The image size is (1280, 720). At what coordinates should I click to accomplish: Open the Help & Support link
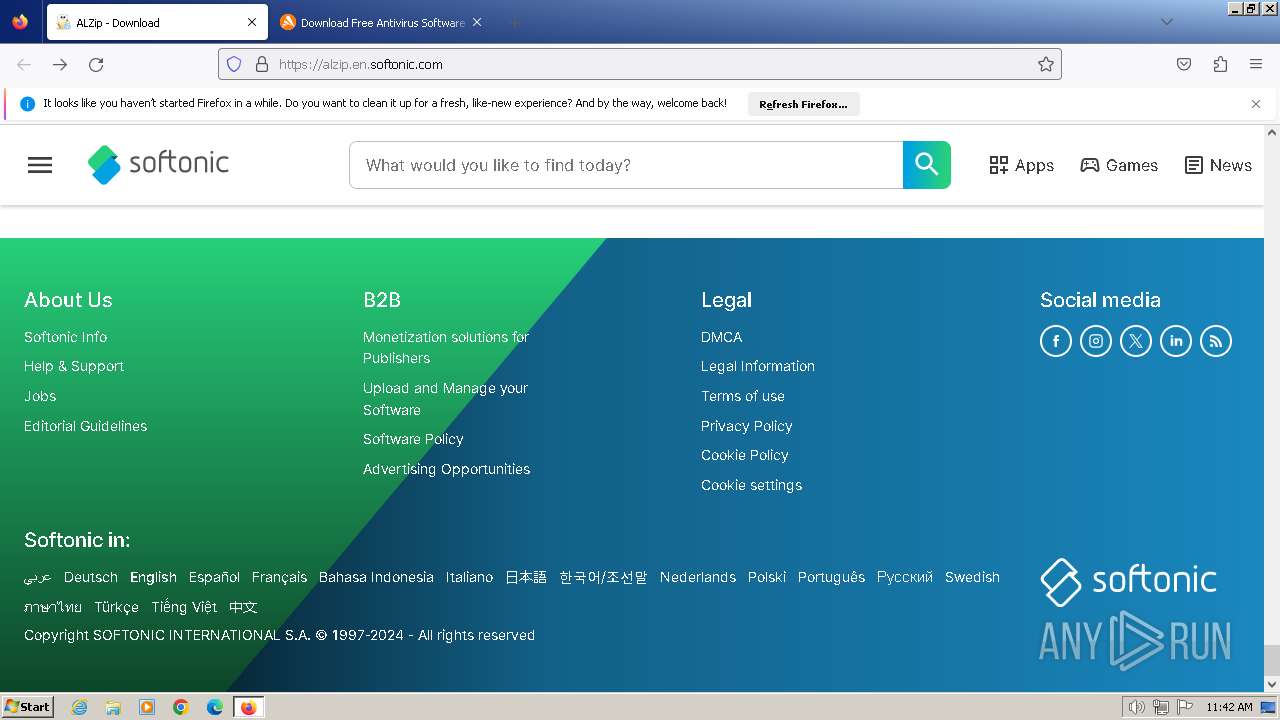[x=74, y=366]
